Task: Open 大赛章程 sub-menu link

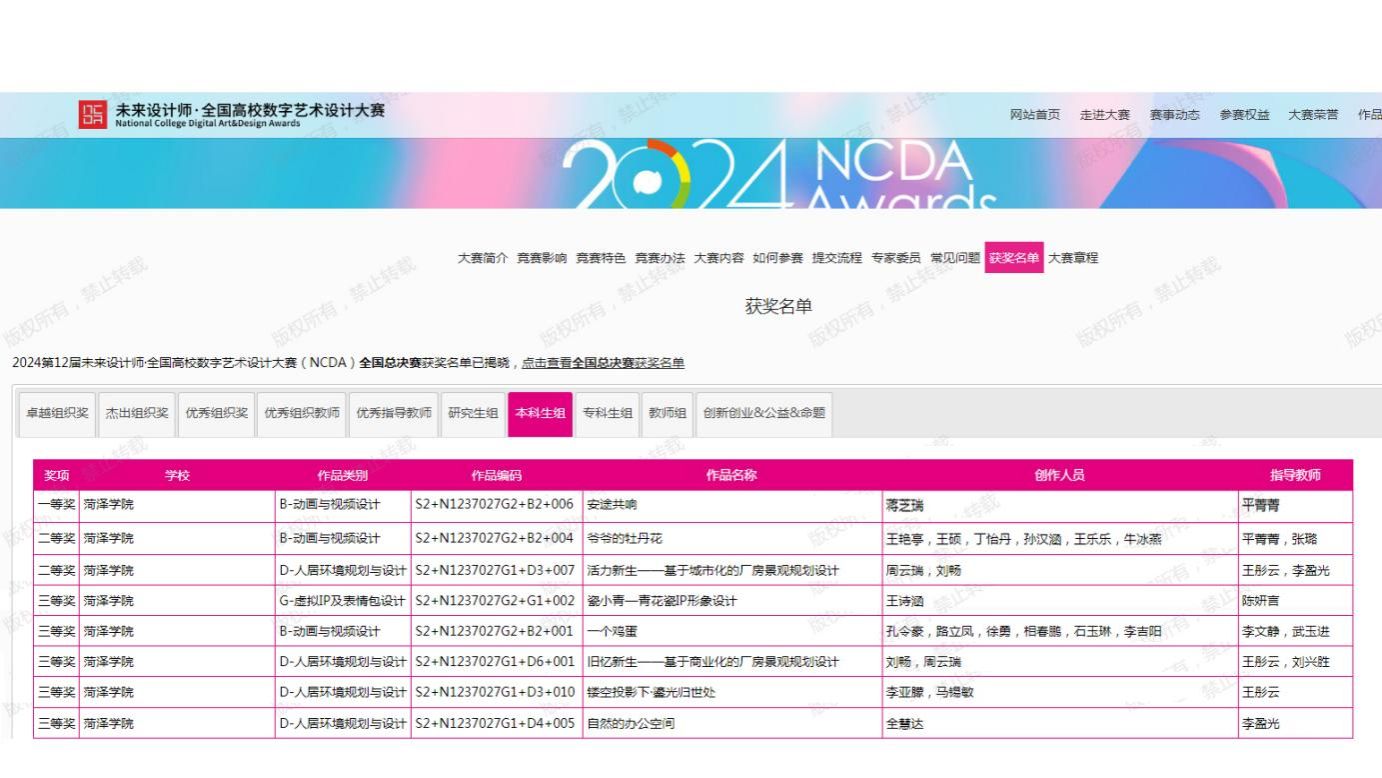Action: 1073,258
